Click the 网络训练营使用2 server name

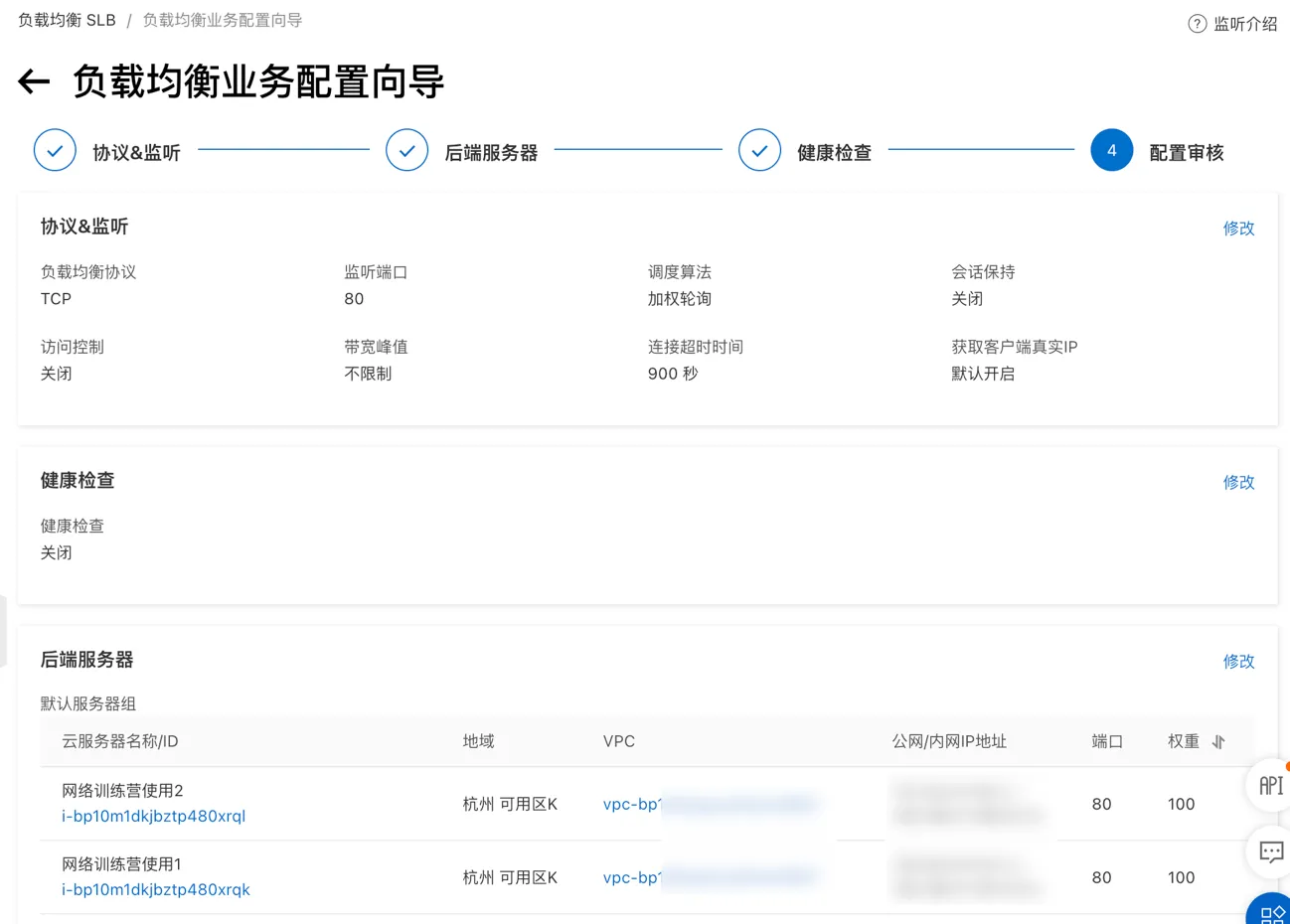pos(122,791)
